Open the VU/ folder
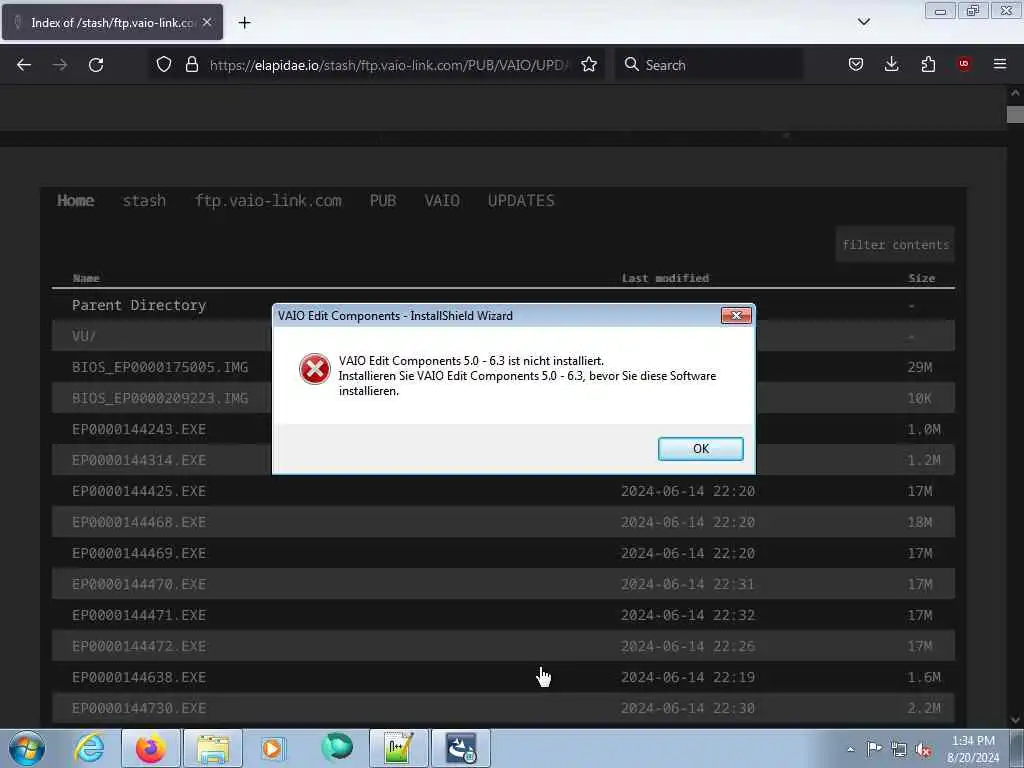 (84, 336)
